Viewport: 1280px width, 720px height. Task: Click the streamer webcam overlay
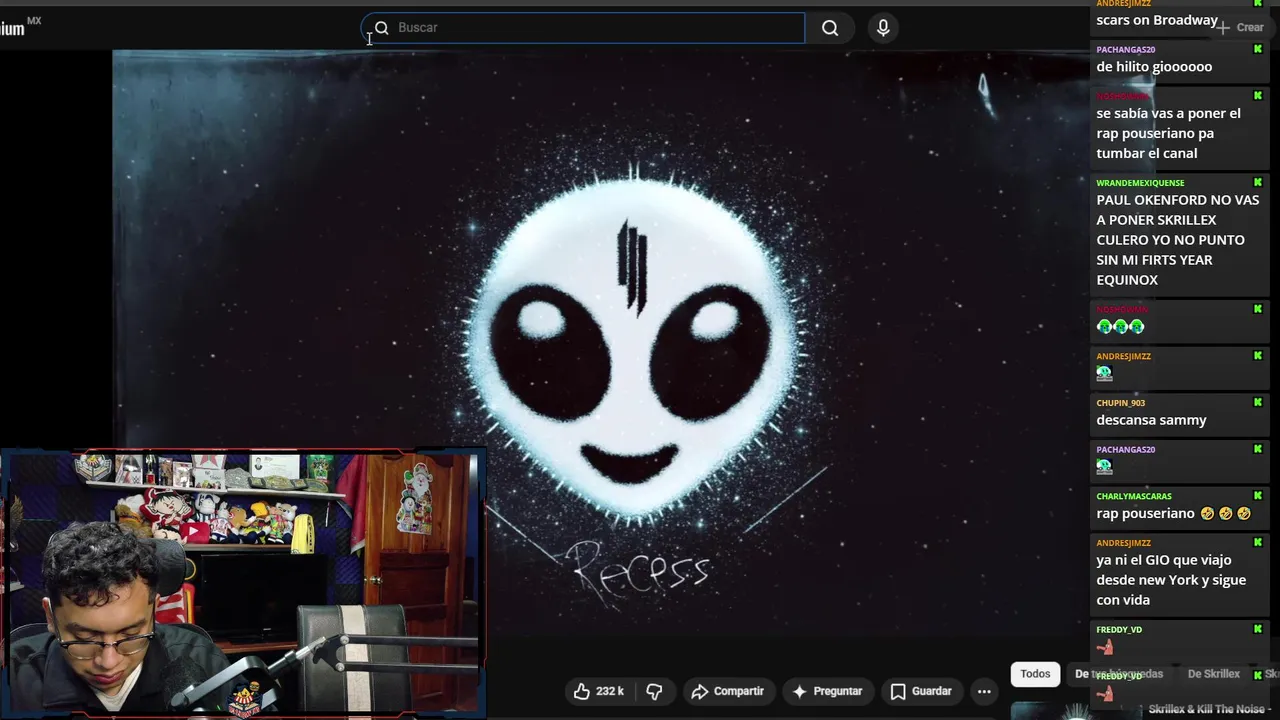point(243,583)
